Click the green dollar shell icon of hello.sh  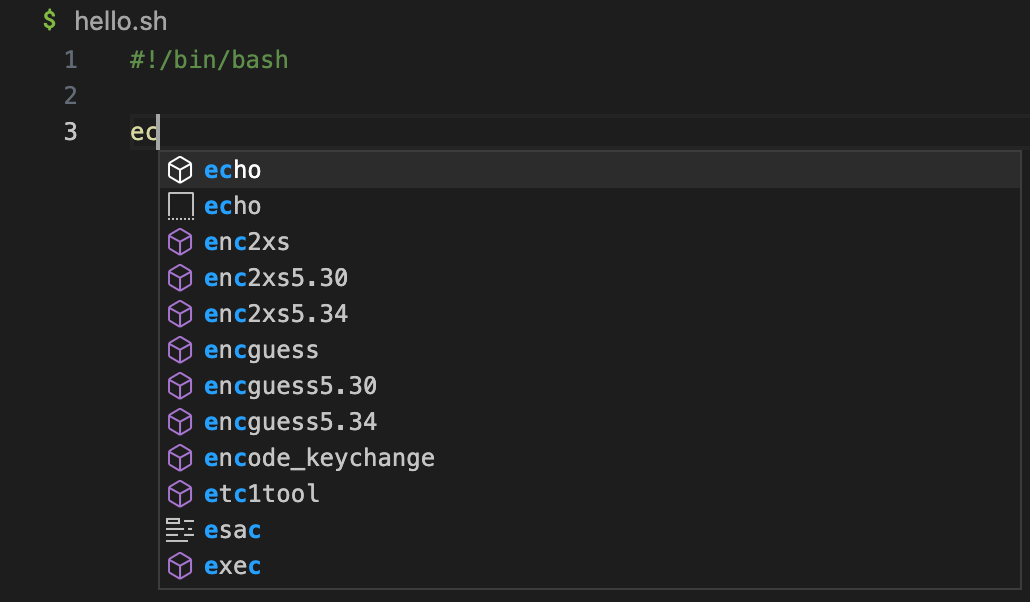[49, 20]
